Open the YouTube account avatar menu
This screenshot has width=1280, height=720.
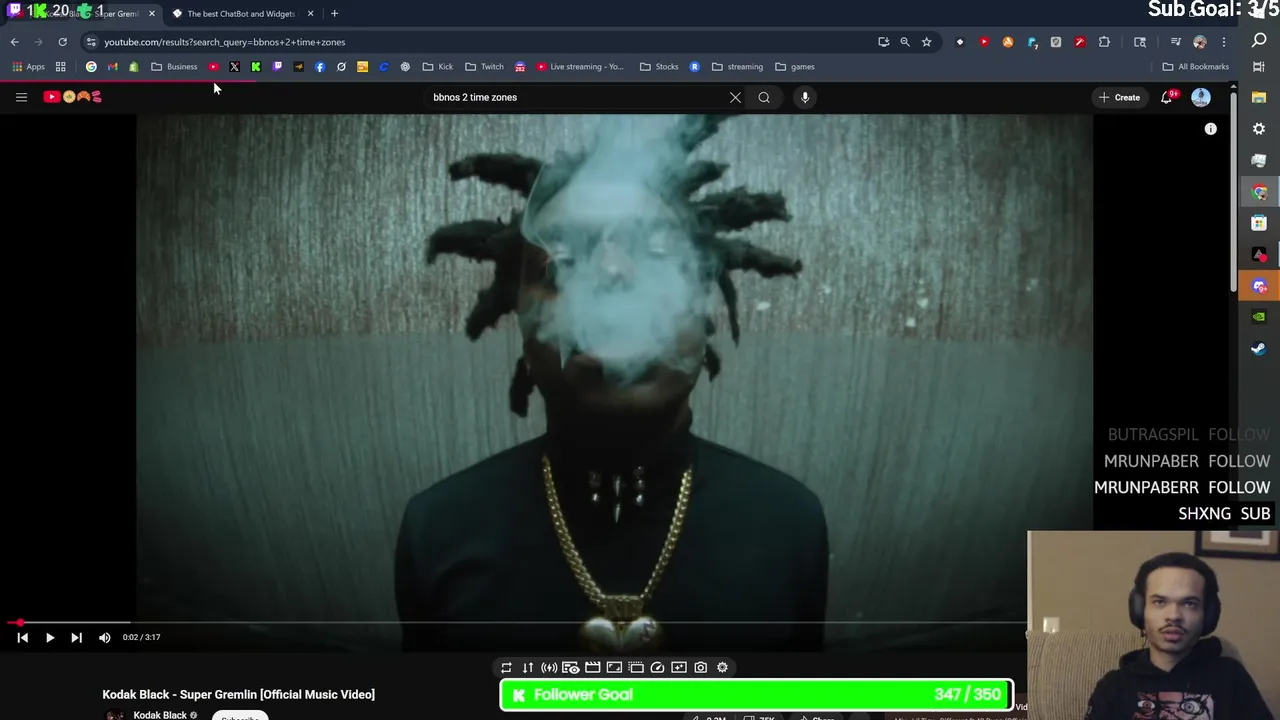pyautogui.click(x=1200, y=97)
